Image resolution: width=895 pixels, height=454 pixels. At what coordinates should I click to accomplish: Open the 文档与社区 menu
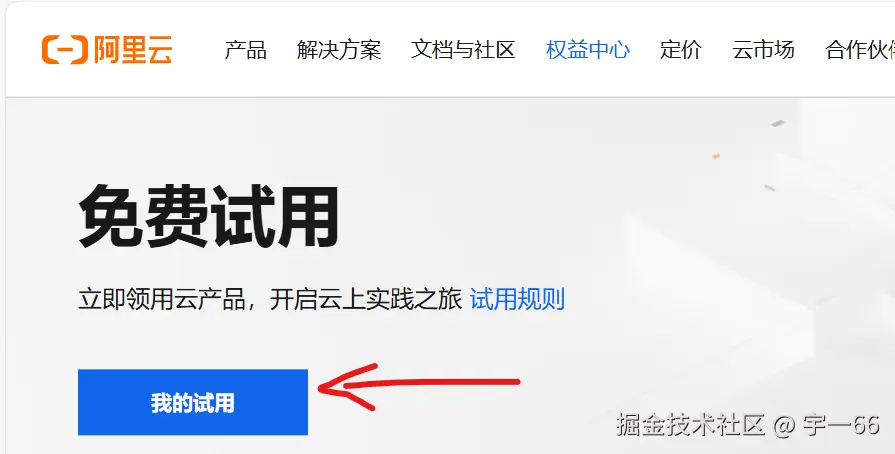coord(463,50)
